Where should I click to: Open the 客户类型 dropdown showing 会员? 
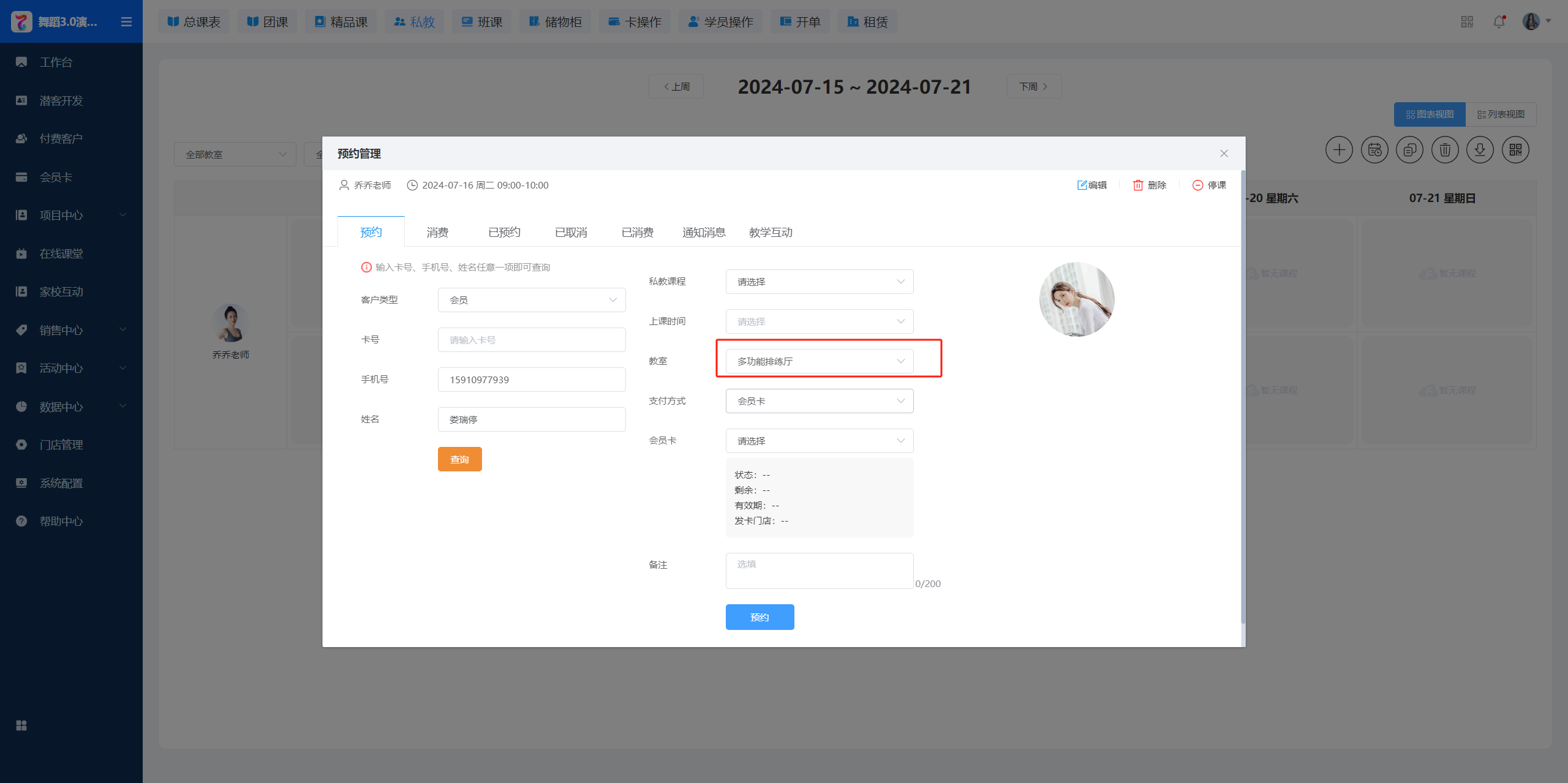tap(531, 300)
